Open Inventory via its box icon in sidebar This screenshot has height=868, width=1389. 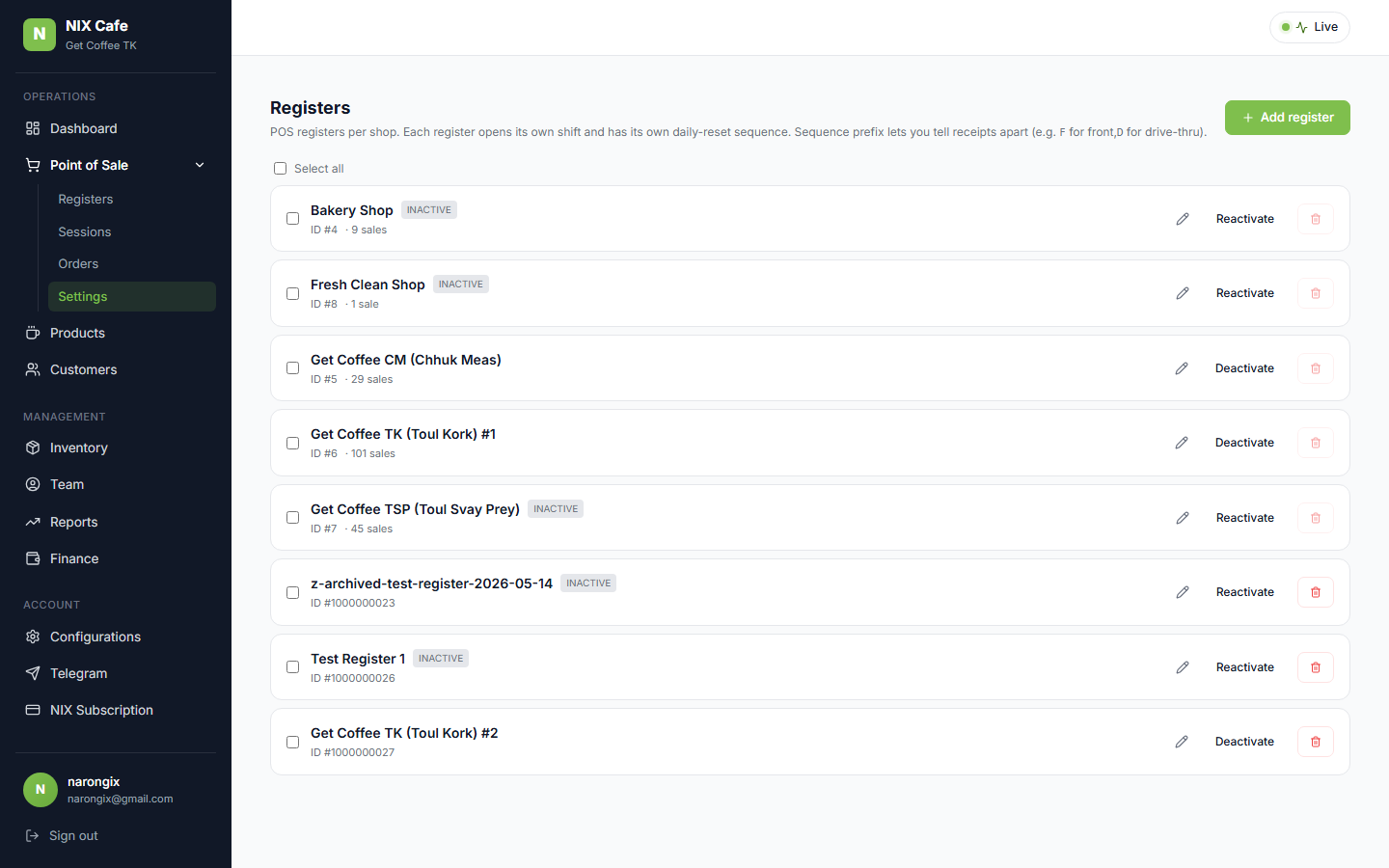(x=33, y=448)
